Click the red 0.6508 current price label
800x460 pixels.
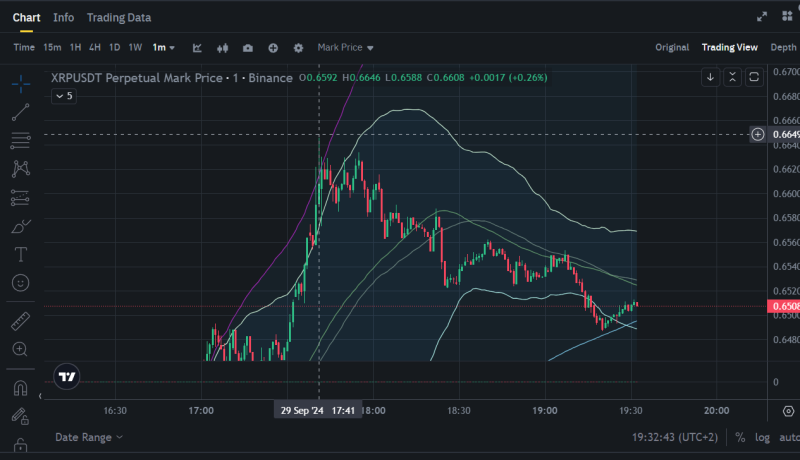784,306
